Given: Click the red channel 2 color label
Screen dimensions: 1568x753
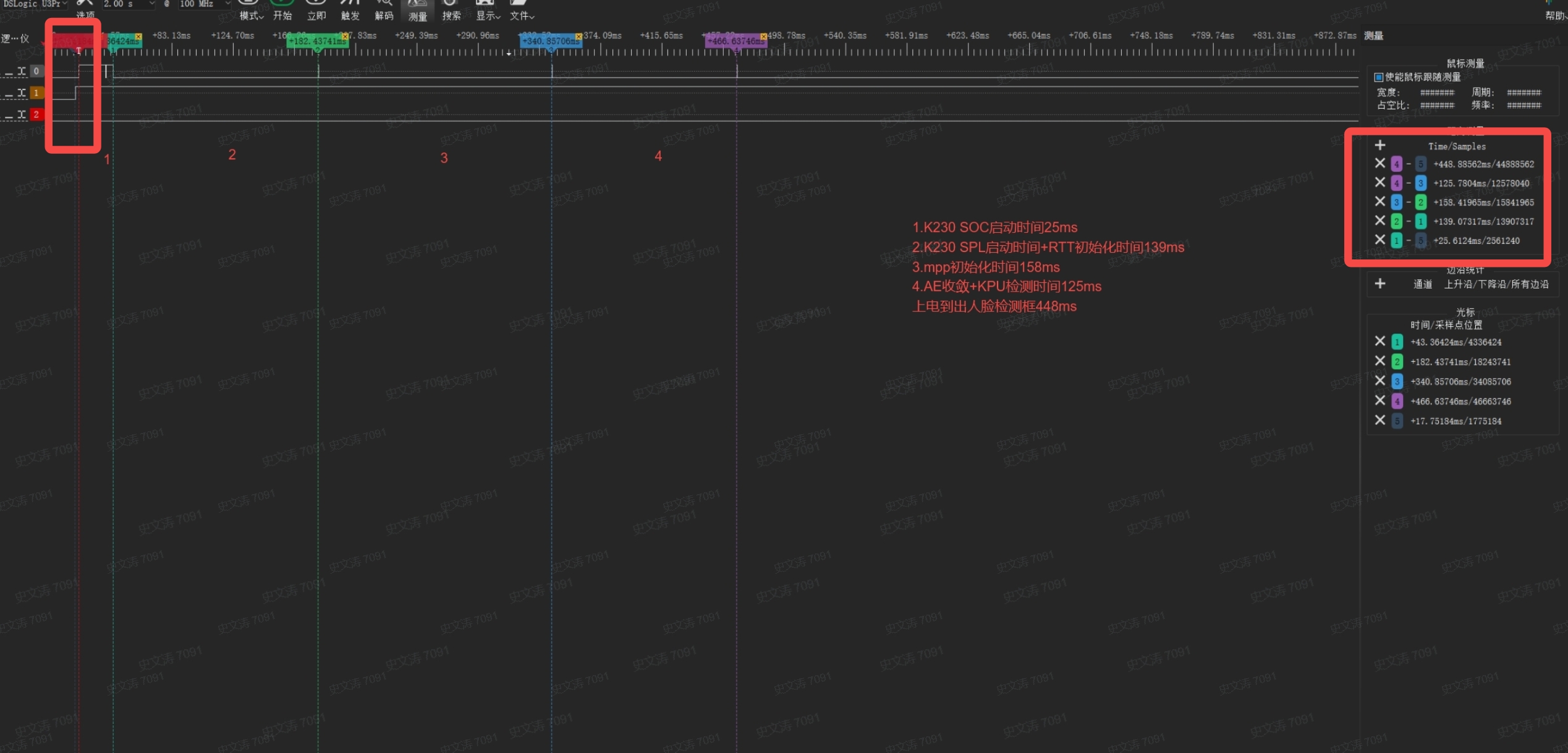Looking at the screenshot, I should [x=36, y=115].
